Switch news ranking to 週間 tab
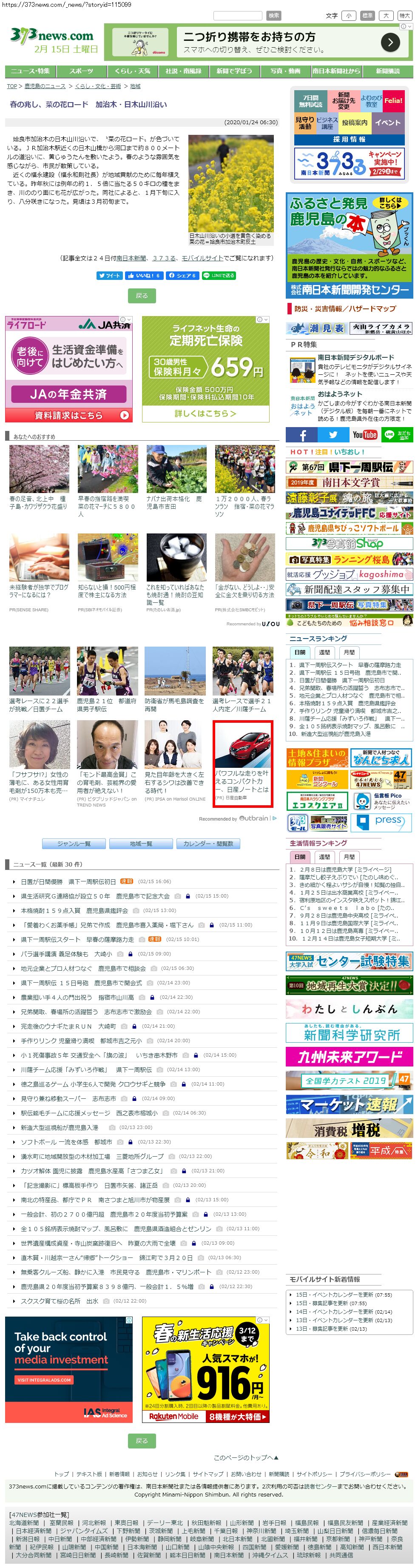 (x=324, y=652)
